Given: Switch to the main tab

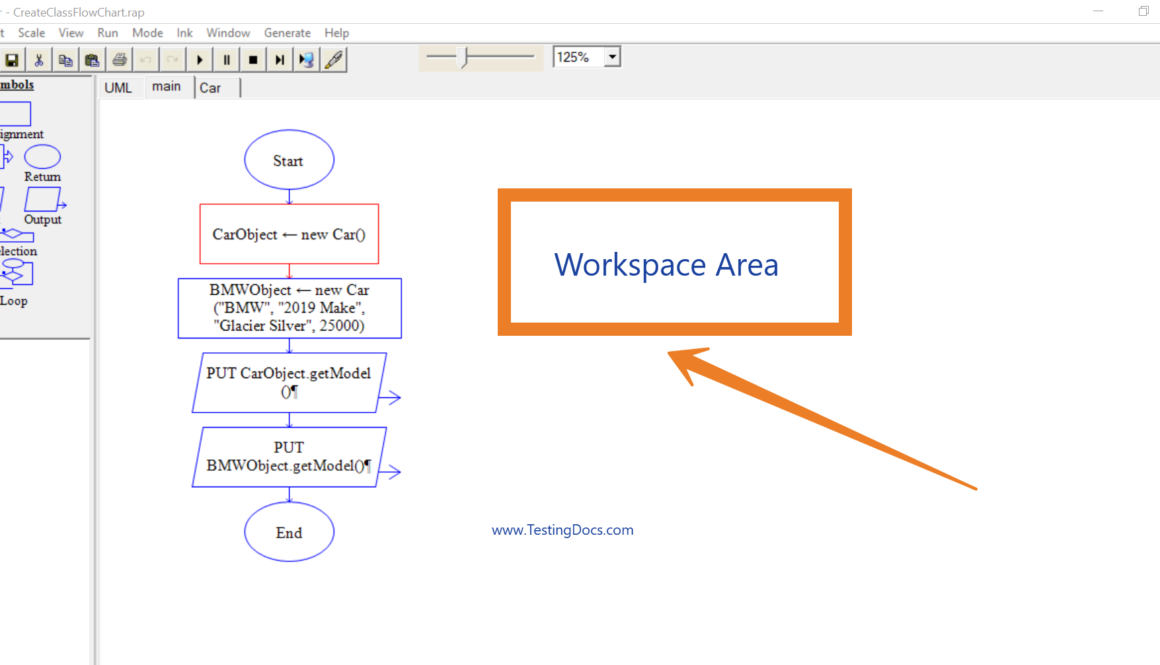Looking at the screenshot, I should 166,87.
